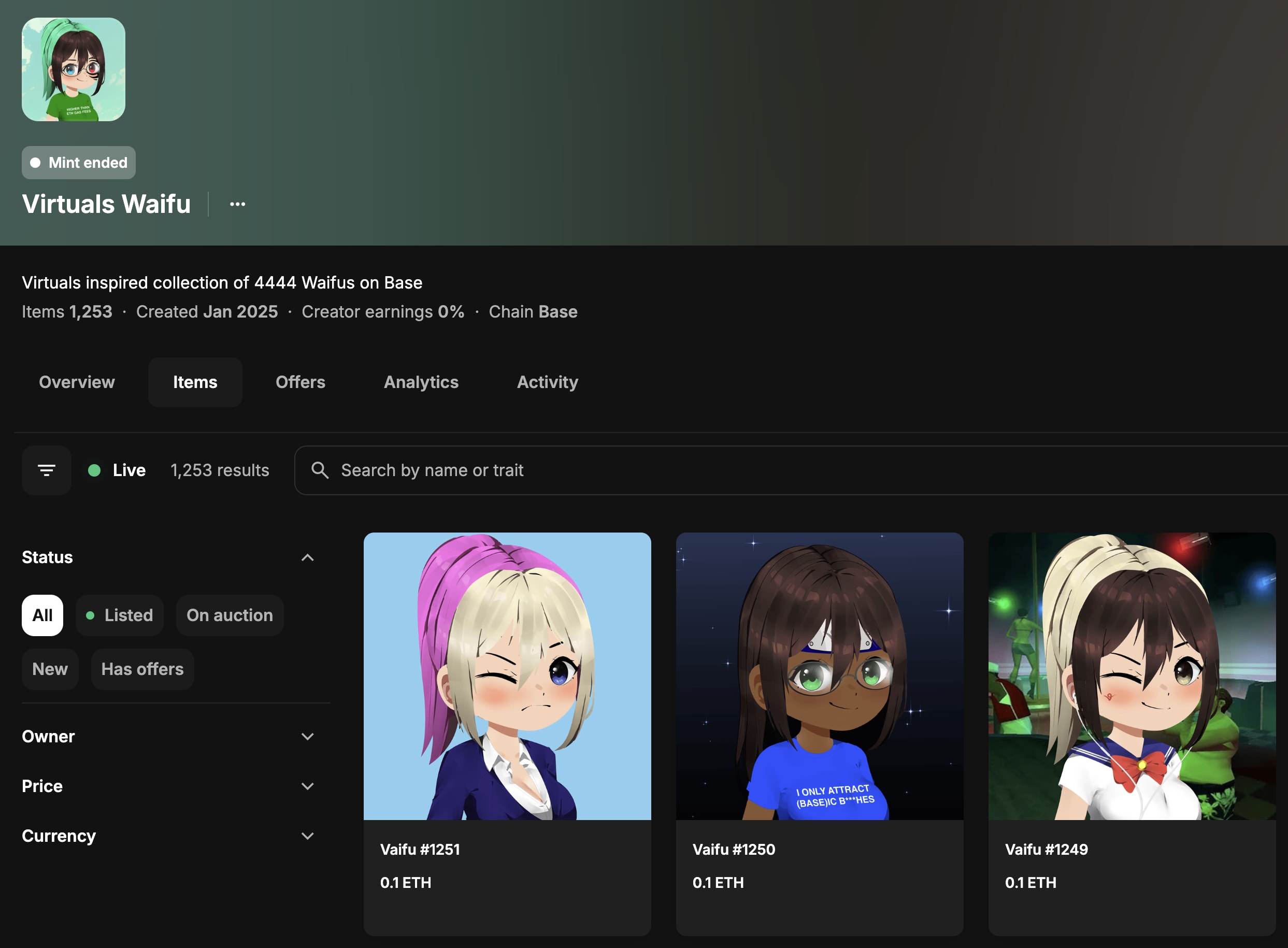Click the green Live indicator dot
Viewport: 1288px width, 948px height.
[94, 470]
